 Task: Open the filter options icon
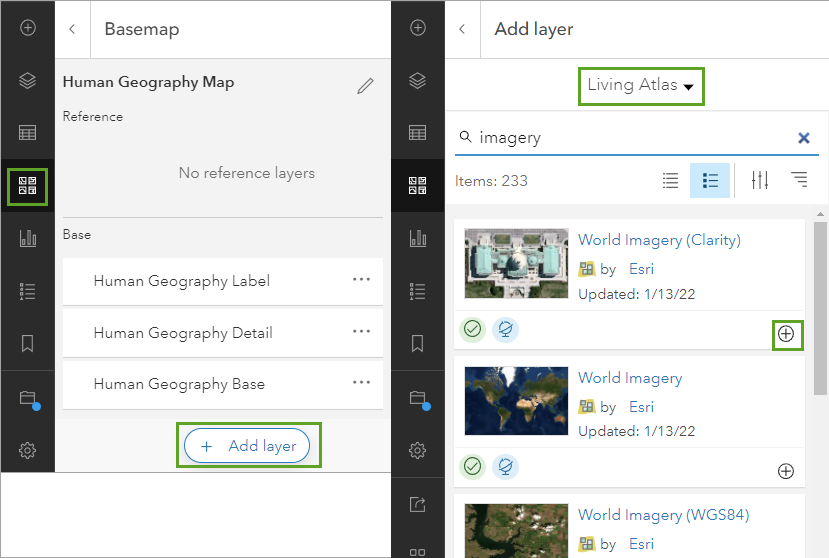point(760,181)
